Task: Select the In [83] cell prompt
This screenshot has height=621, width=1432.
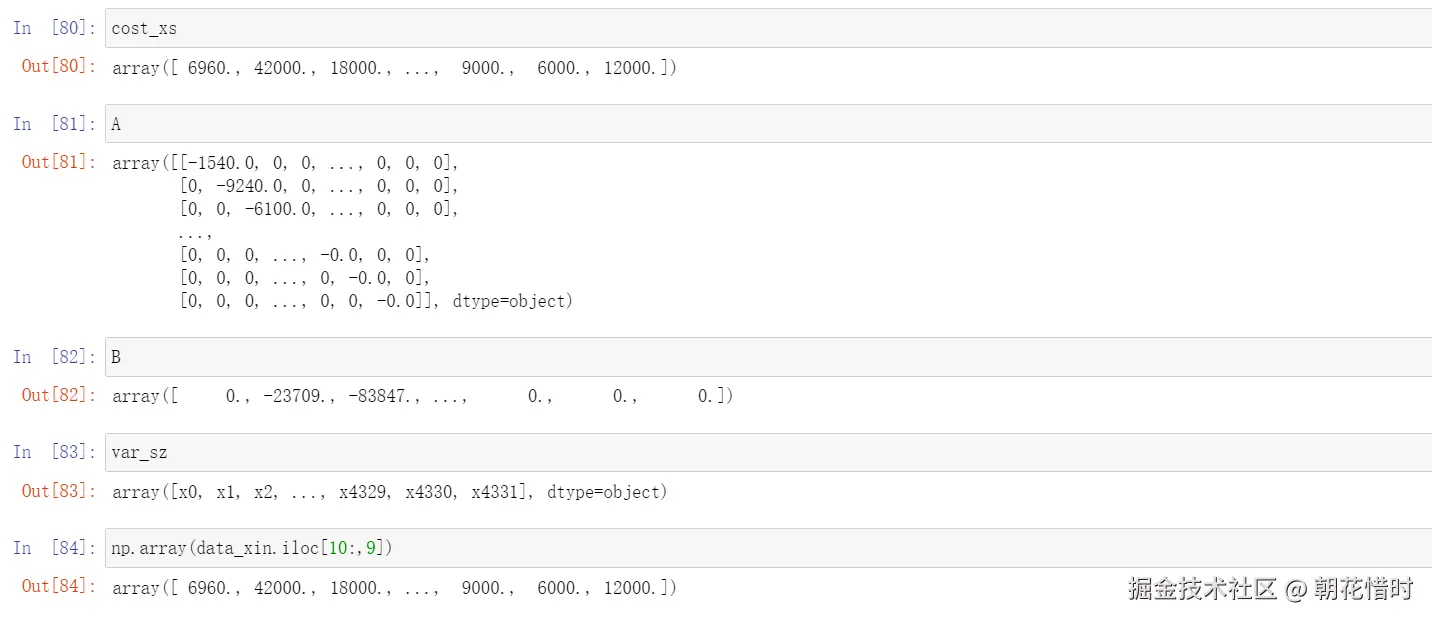Action: [x=54, y=452]
